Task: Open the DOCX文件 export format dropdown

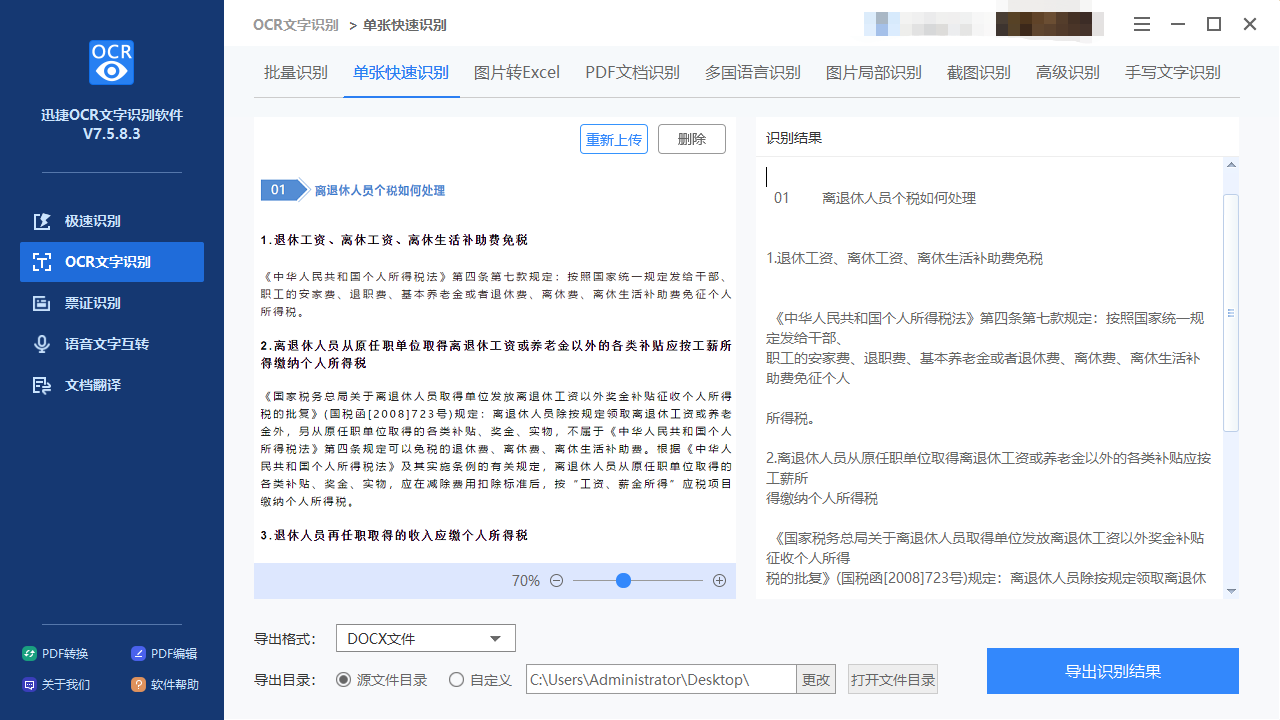Action: pos(425,638)
